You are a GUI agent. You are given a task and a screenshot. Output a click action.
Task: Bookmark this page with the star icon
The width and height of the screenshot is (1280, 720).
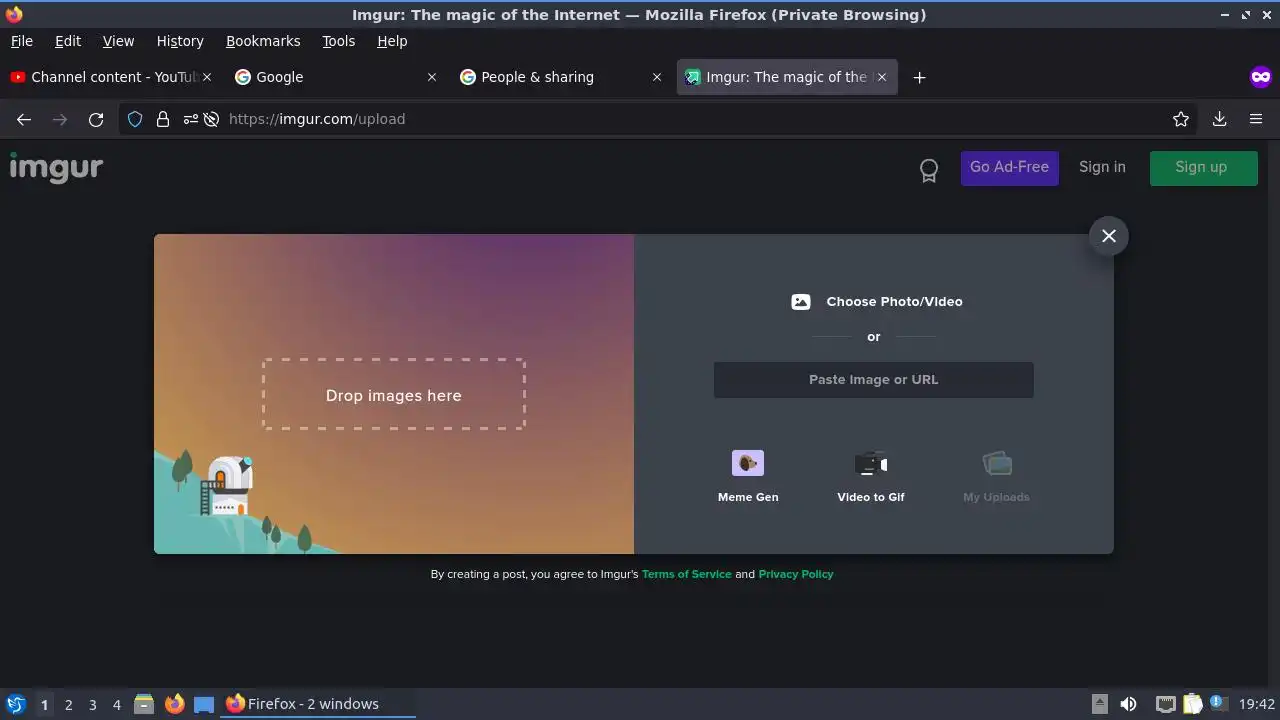tap(1181, 119)
